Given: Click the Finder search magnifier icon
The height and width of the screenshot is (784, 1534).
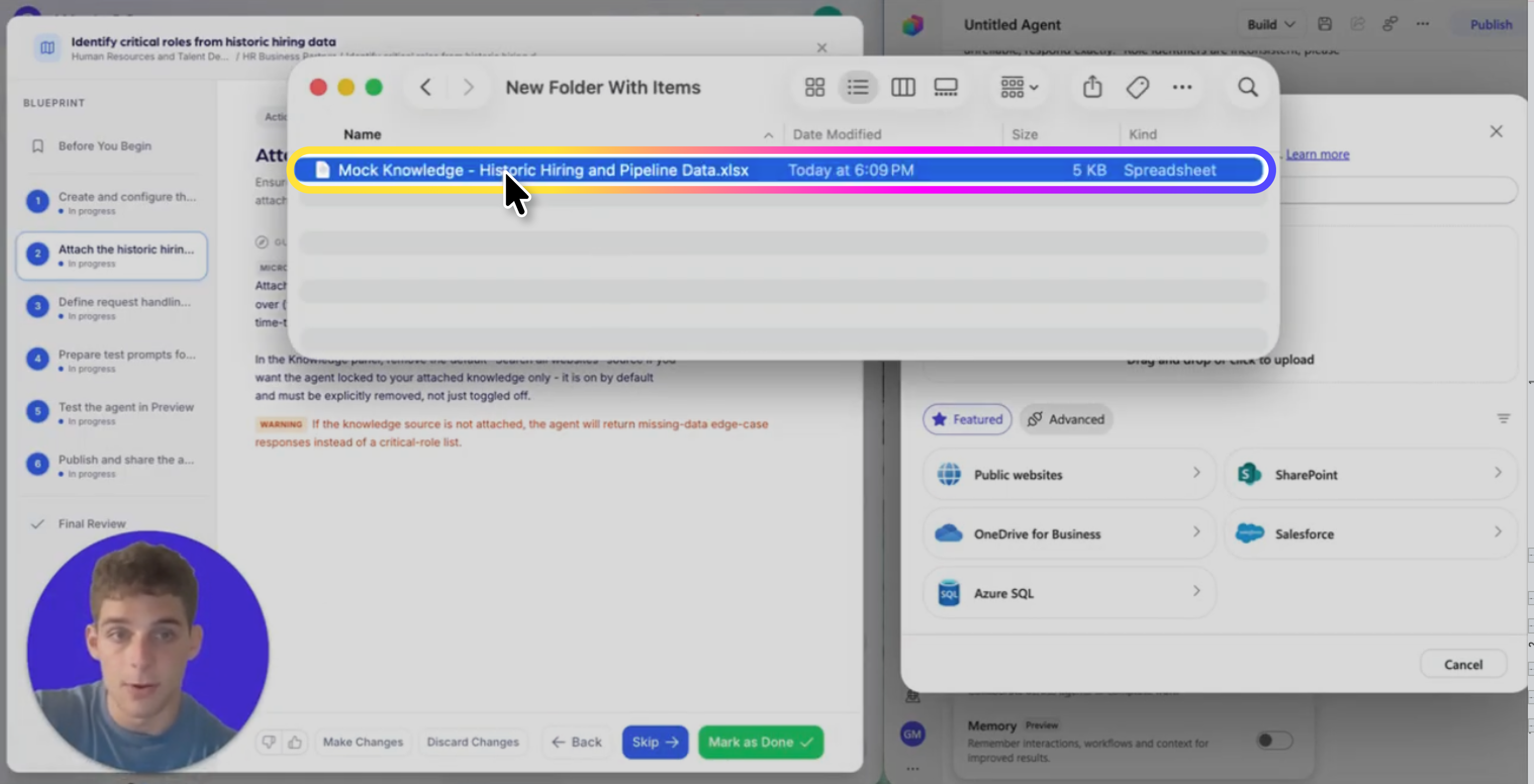Looking at the screenshot, I should coord(1248,87).
